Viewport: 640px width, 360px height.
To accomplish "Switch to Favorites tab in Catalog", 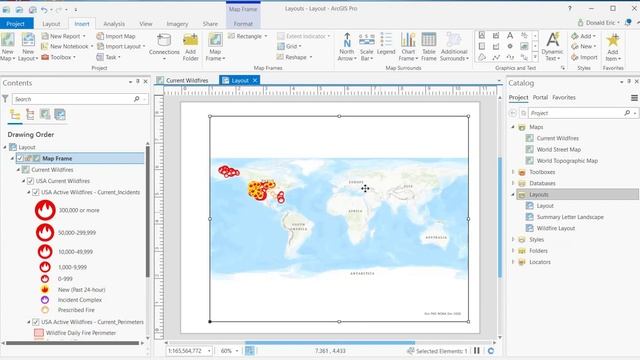I will click(564, 98).
